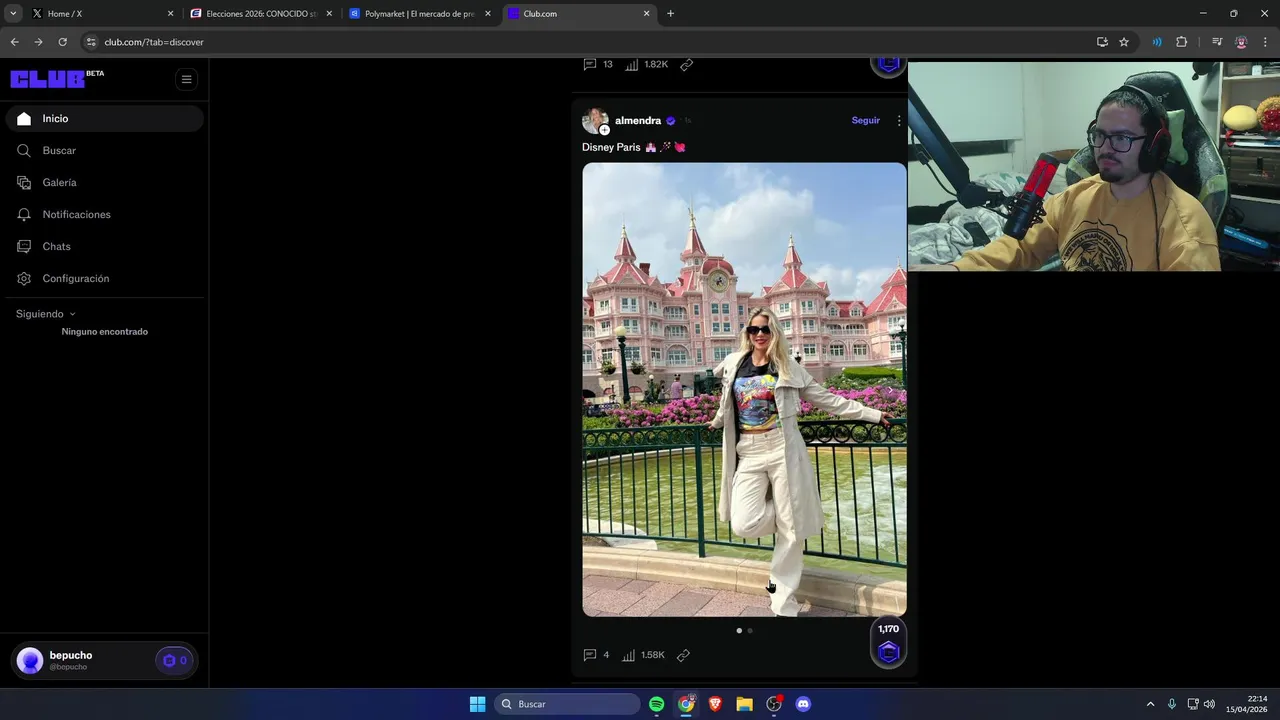Follow almendra with Seguir button
Viewport: 1280px width, 720px height.
point(866,120)
